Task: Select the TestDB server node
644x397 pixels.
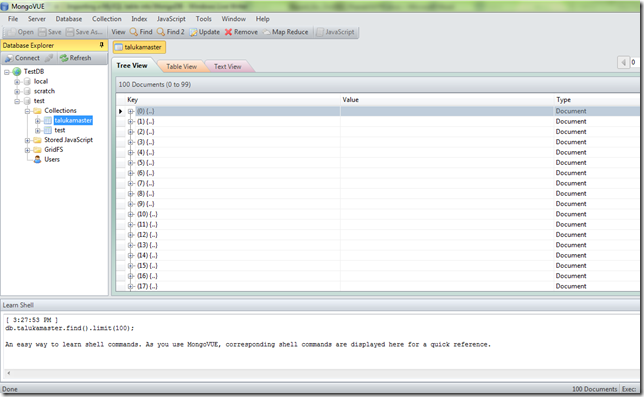Action: 34,71
